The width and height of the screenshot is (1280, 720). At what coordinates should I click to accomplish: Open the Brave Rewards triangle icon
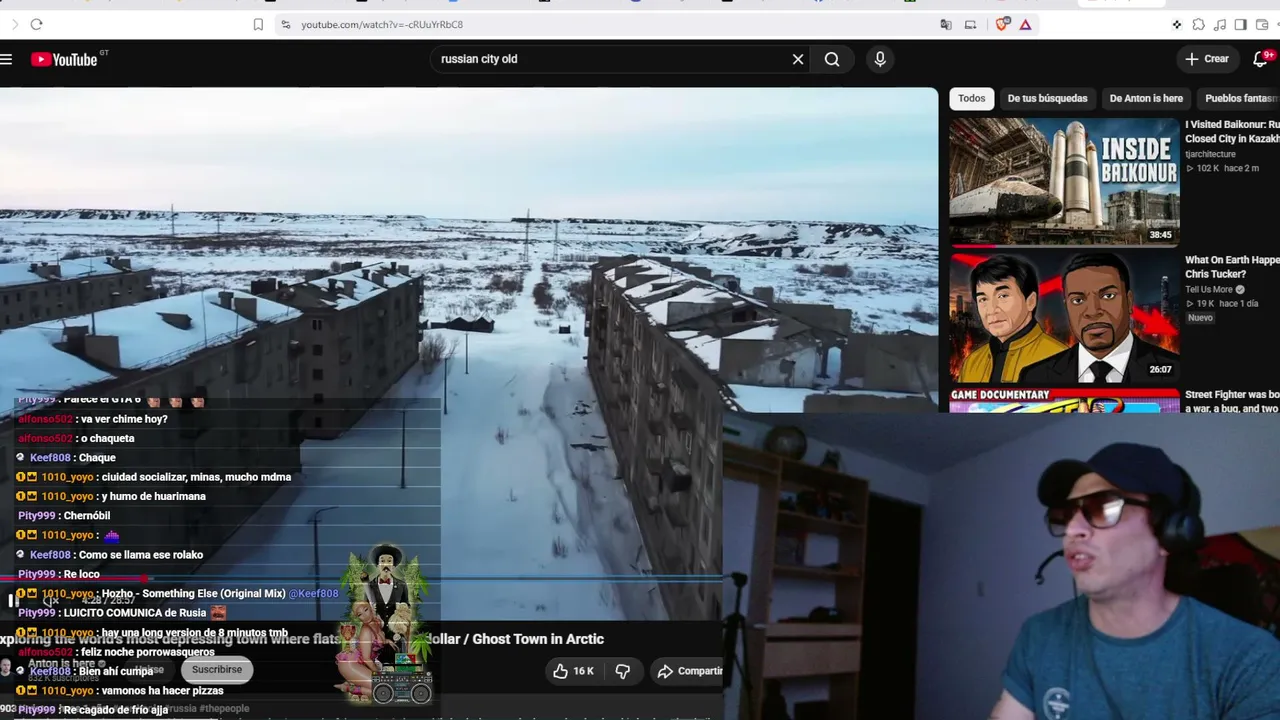point(1025,24)
